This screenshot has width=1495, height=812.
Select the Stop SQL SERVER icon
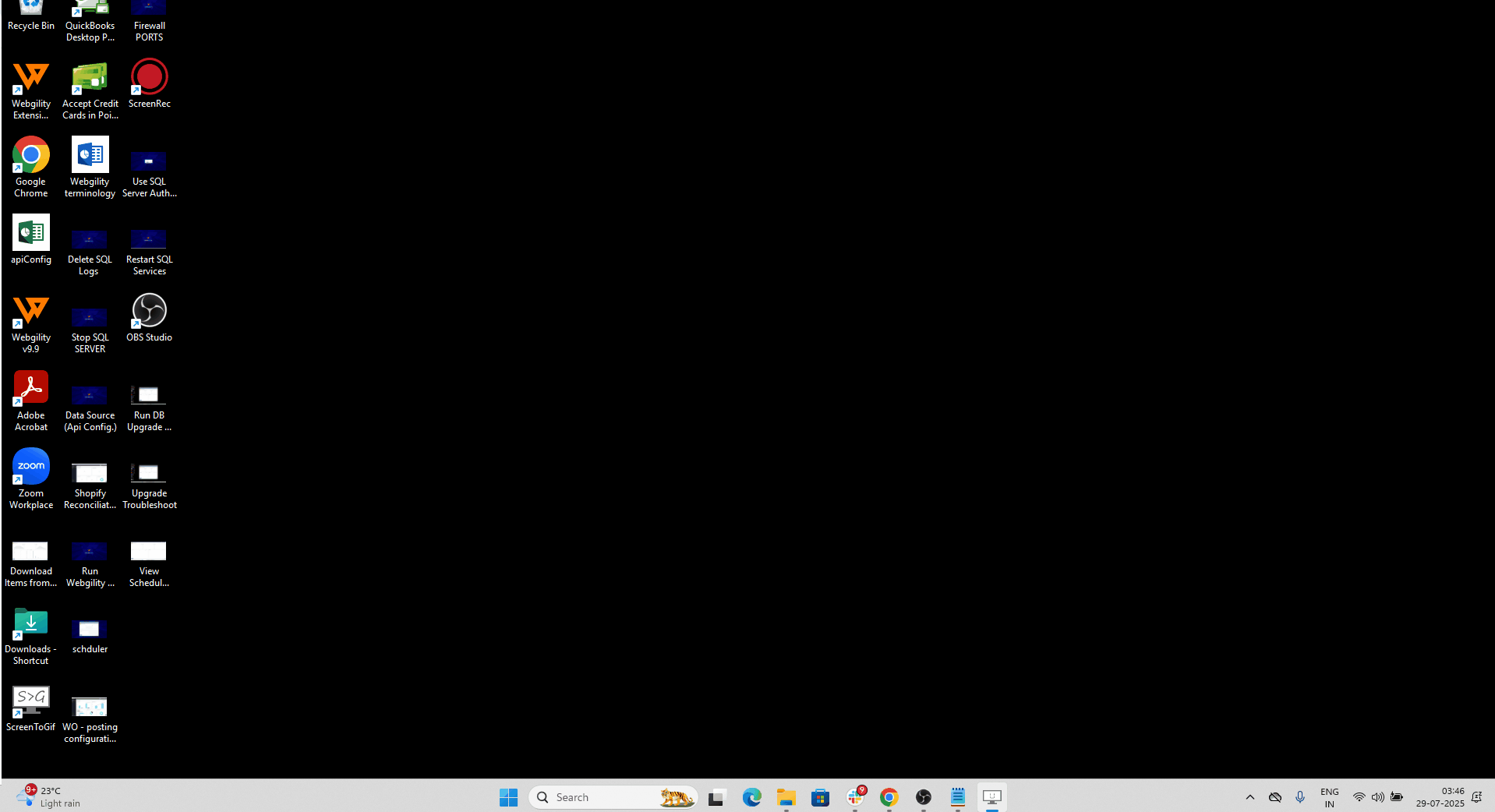coord(90,330)
